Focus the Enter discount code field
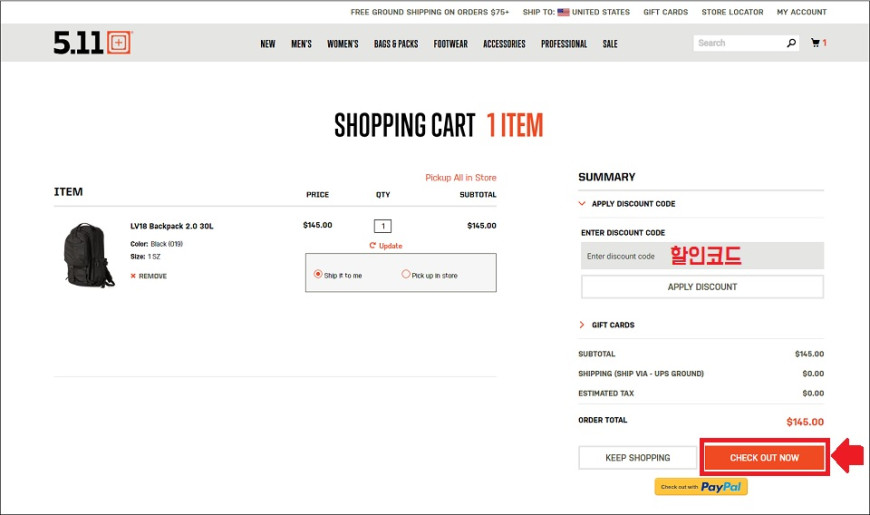870x515 pixels. click(x=702, y=256)
